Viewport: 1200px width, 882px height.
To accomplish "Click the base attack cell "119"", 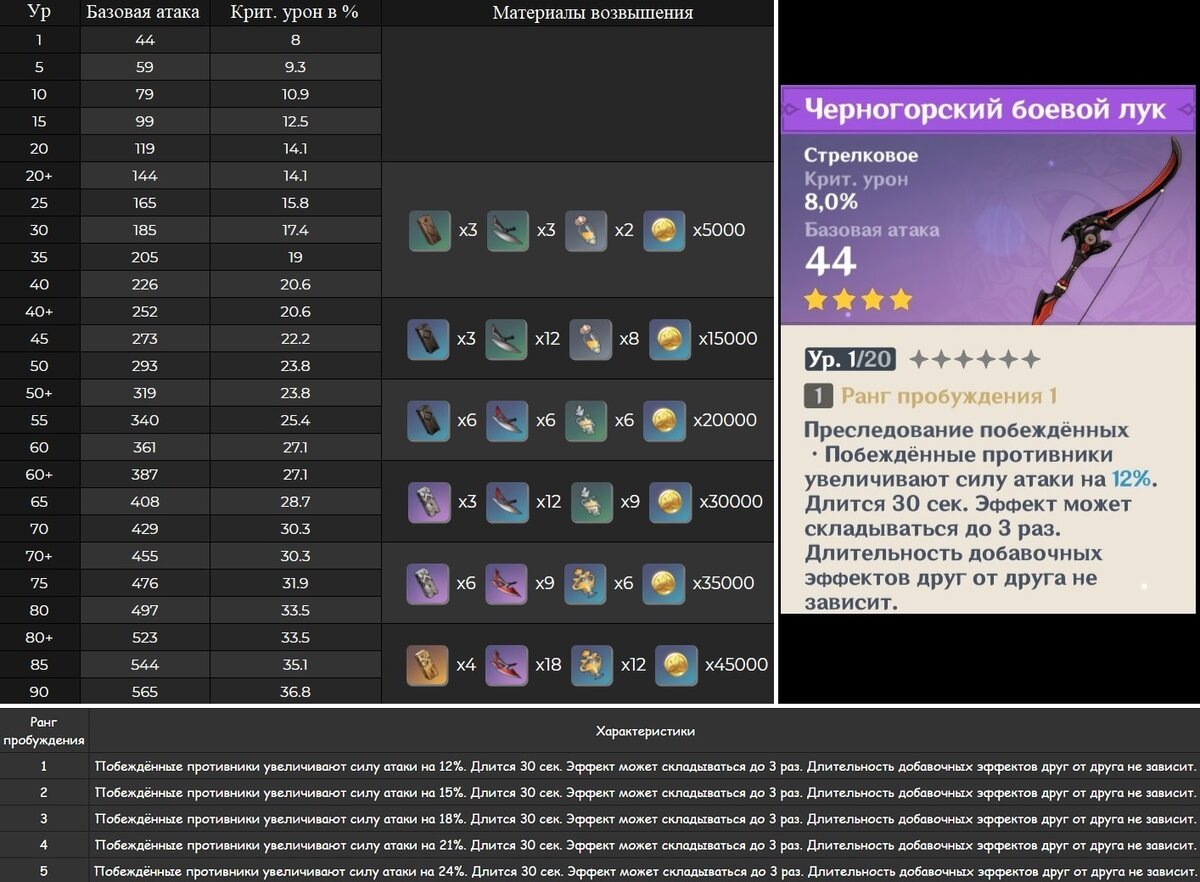I will [145, 148].
